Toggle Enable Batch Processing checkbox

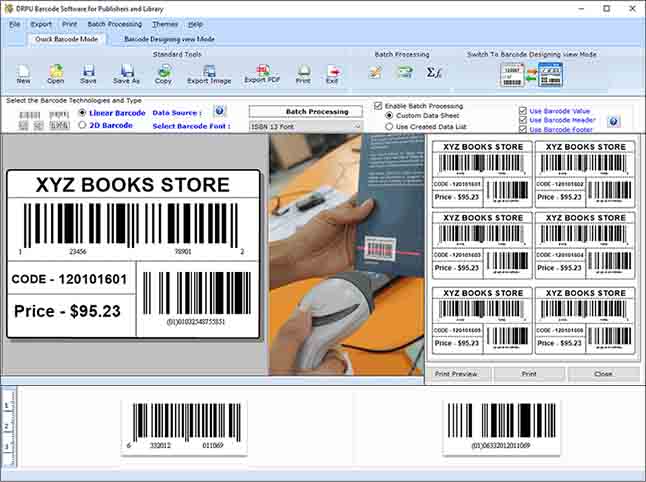[378, 106]
